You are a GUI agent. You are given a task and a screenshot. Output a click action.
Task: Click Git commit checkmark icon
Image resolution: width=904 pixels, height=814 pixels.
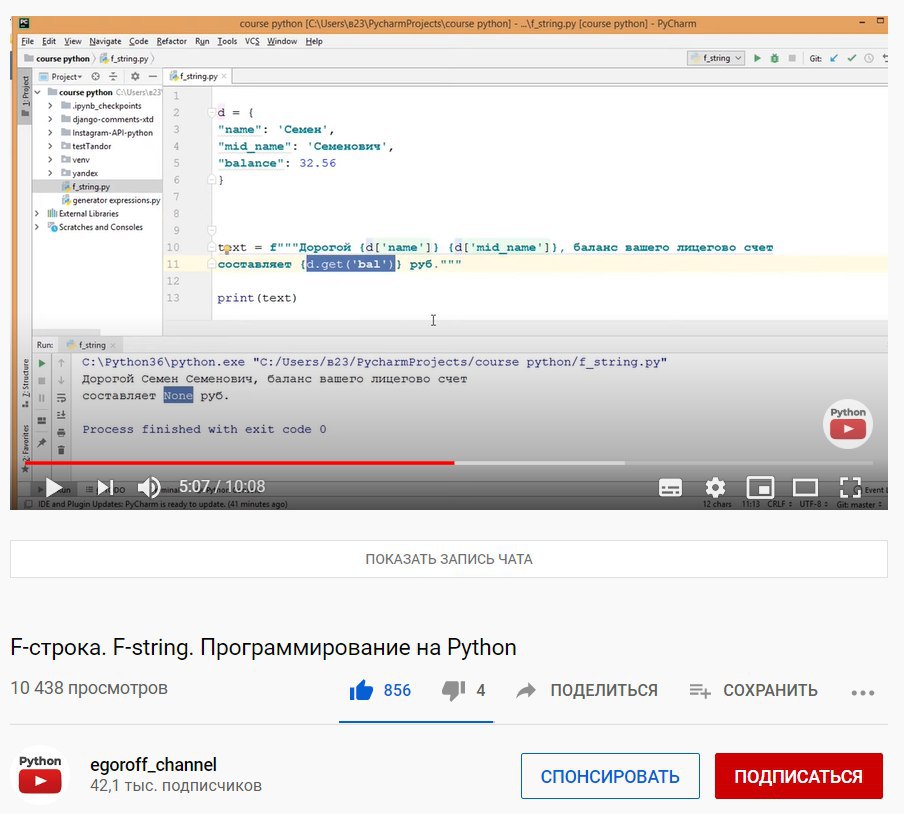pos(852,58)
